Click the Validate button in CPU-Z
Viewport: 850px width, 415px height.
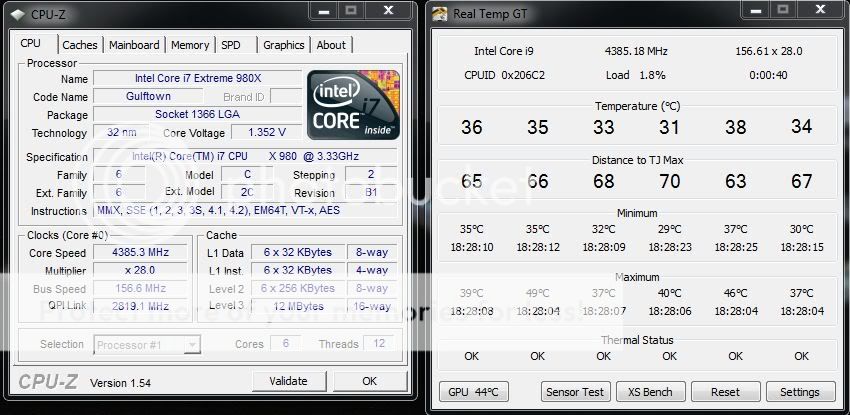(288, 381)
